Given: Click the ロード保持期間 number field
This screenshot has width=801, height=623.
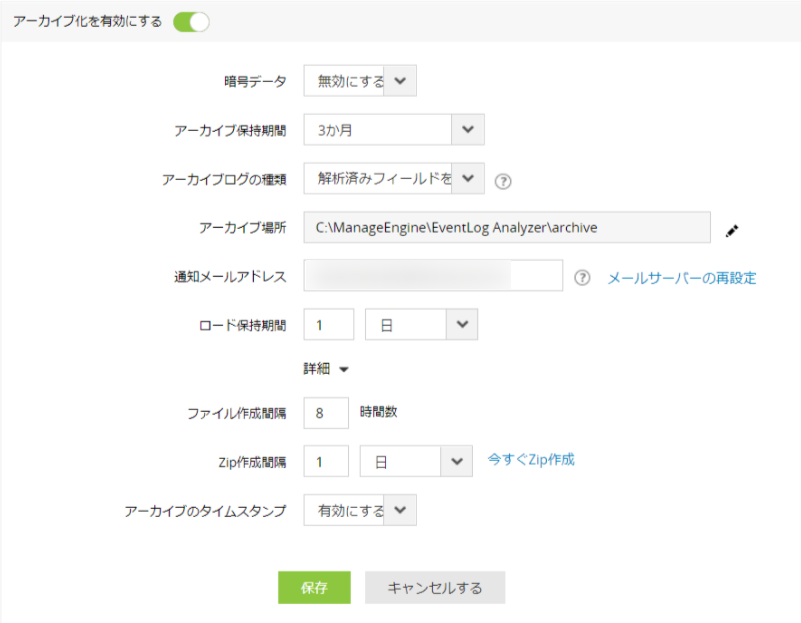Looking at the screenshot, I should pos(329,325).
